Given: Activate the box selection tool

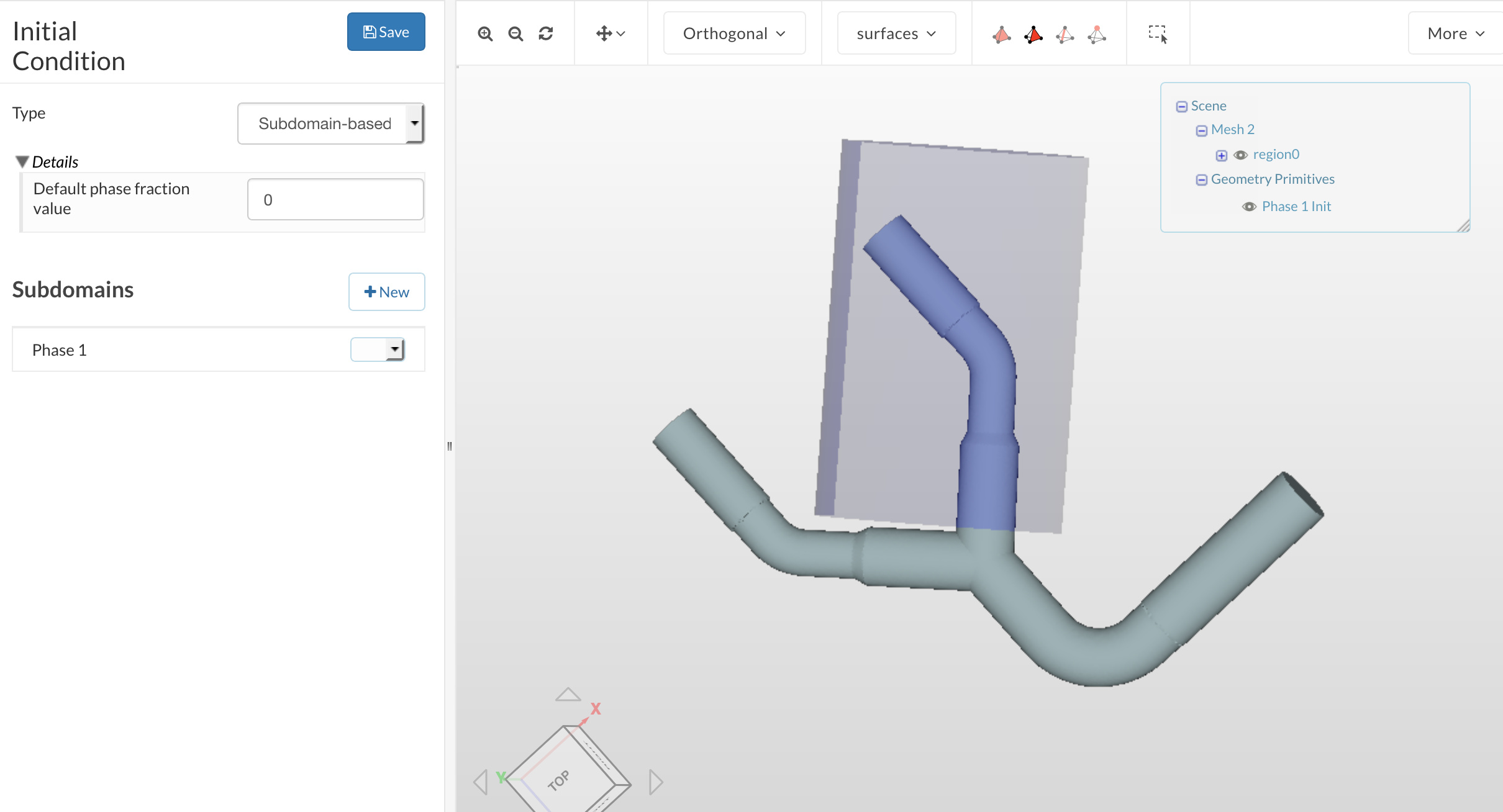Looking at the screenshot, I should click(x=1158, y=34).
